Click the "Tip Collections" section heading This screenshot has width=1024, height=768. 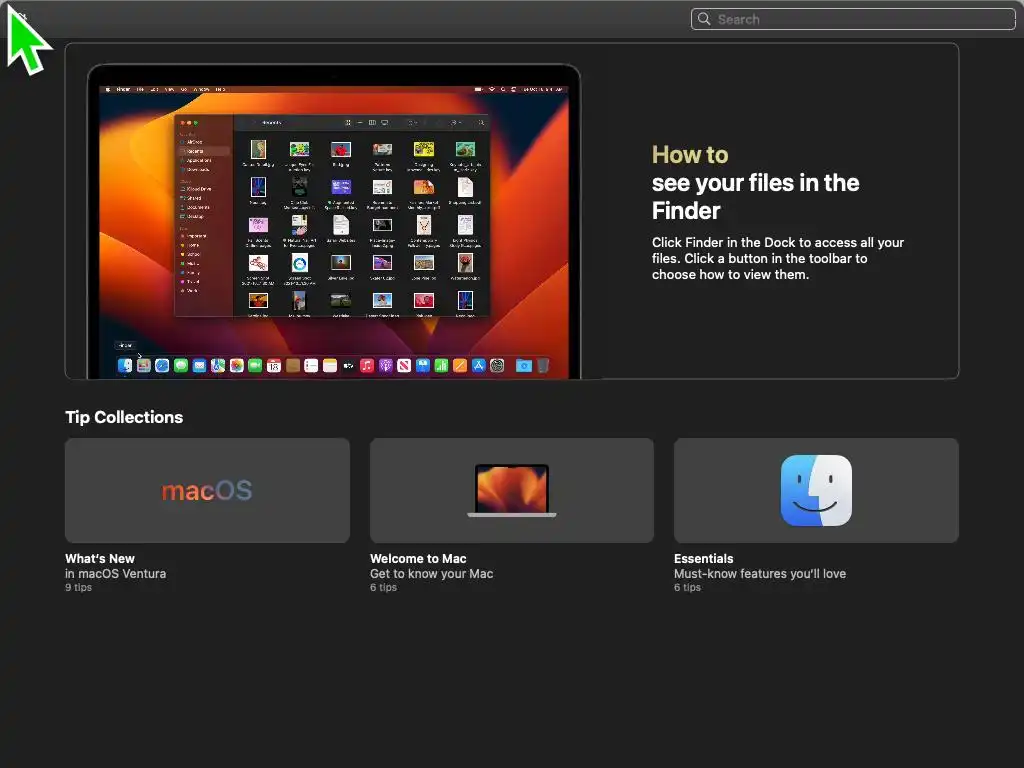(124, 417)
